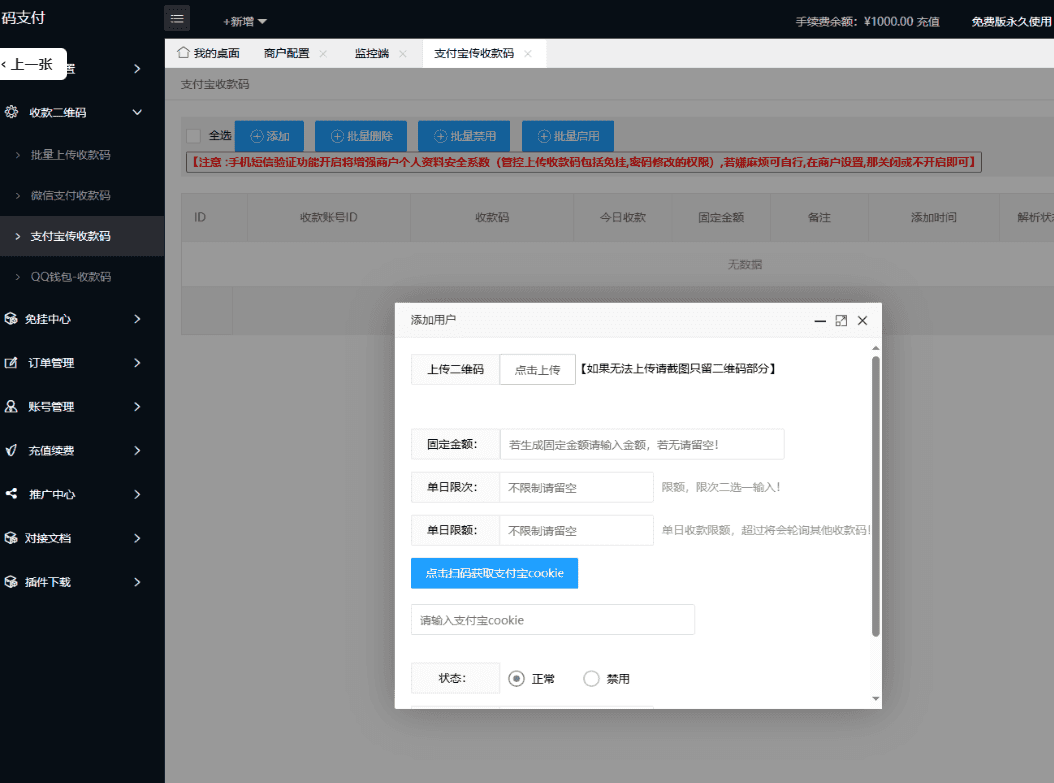Click the 收款账号ID column header
This screenshot has height=783, width=1054.
[x=329, y=217]
